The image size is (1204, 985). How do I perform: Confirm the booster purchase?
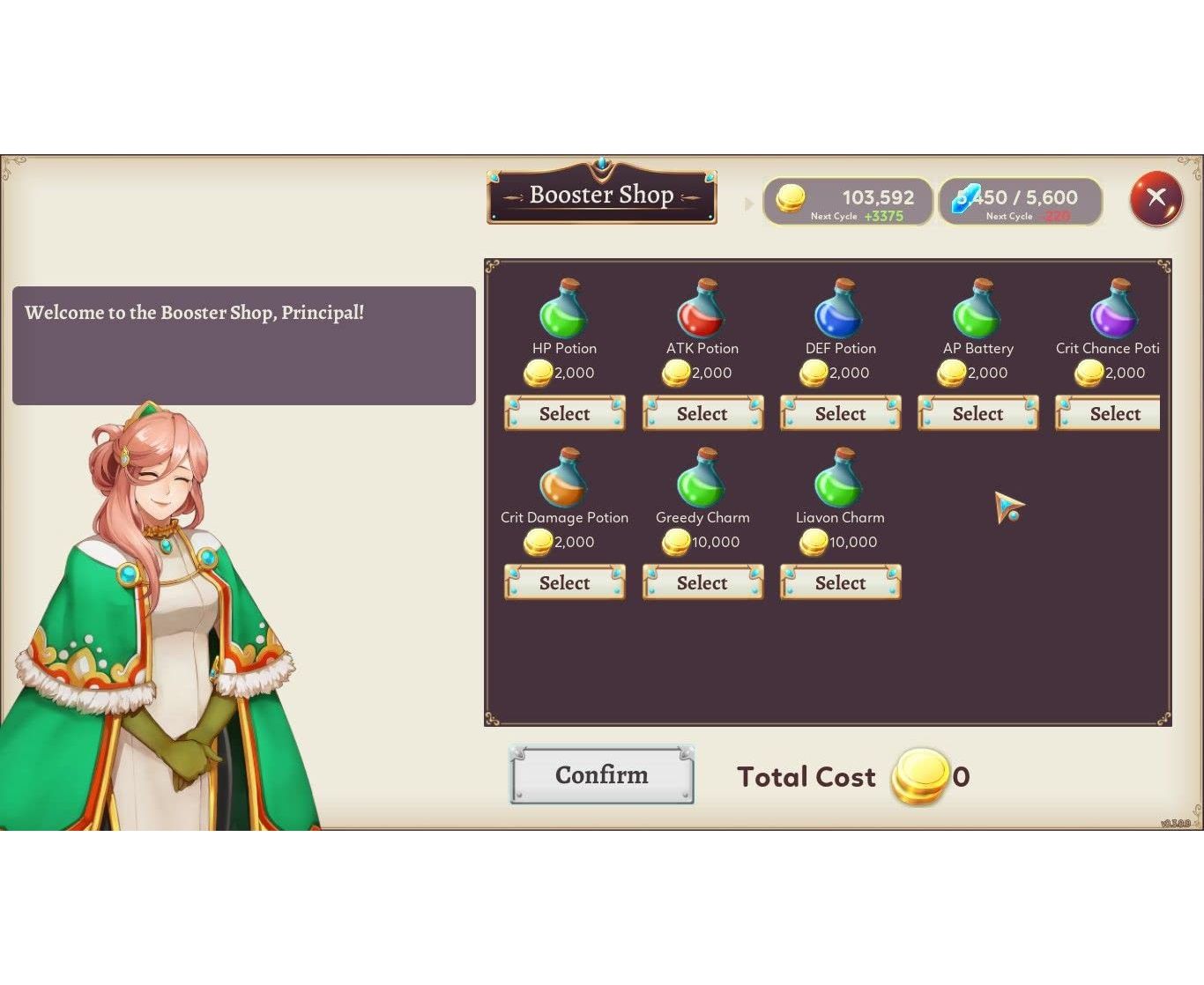pos(602,775)
